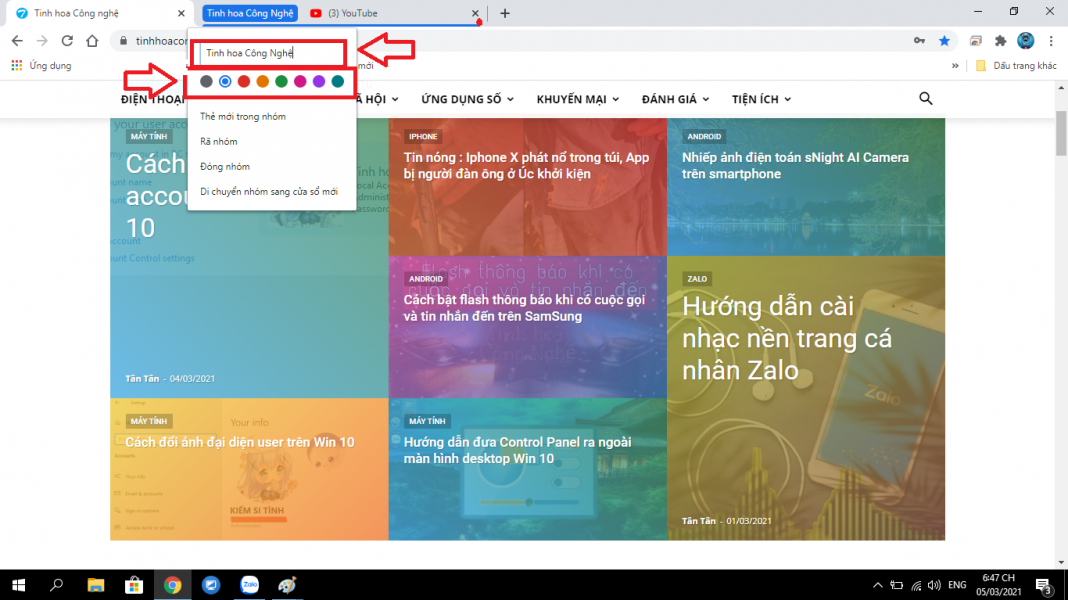Viewport: 1068px width, 600px height.
Task: Open Zalo from the taskbar
Action: pyautogui.click(x=250, y=585)
